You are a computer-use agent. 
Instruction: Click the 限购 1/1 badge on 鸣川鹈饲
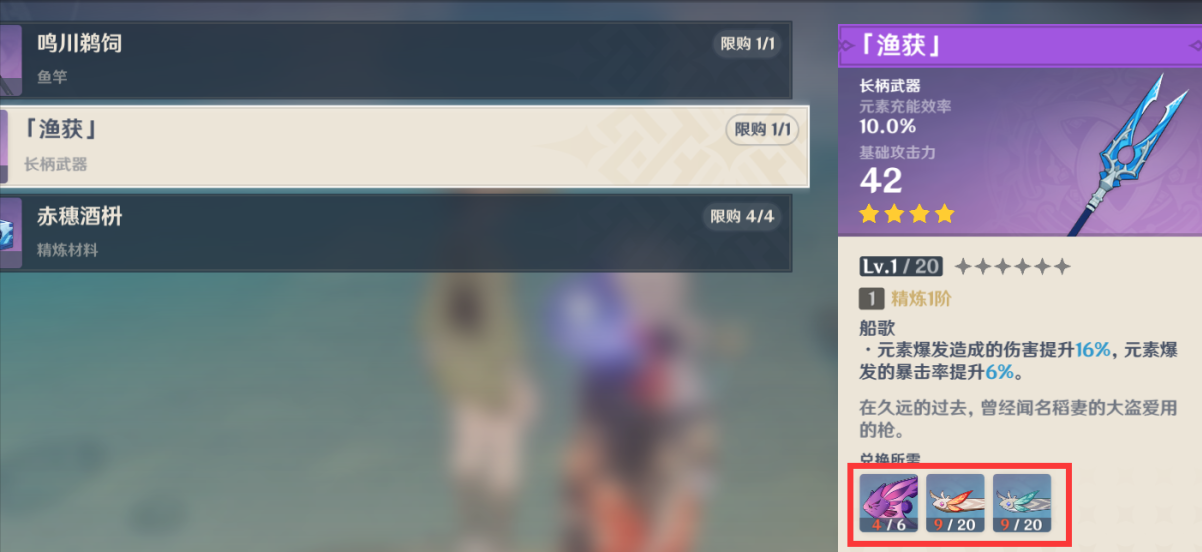pyautogui.click(x=748, y=44)
